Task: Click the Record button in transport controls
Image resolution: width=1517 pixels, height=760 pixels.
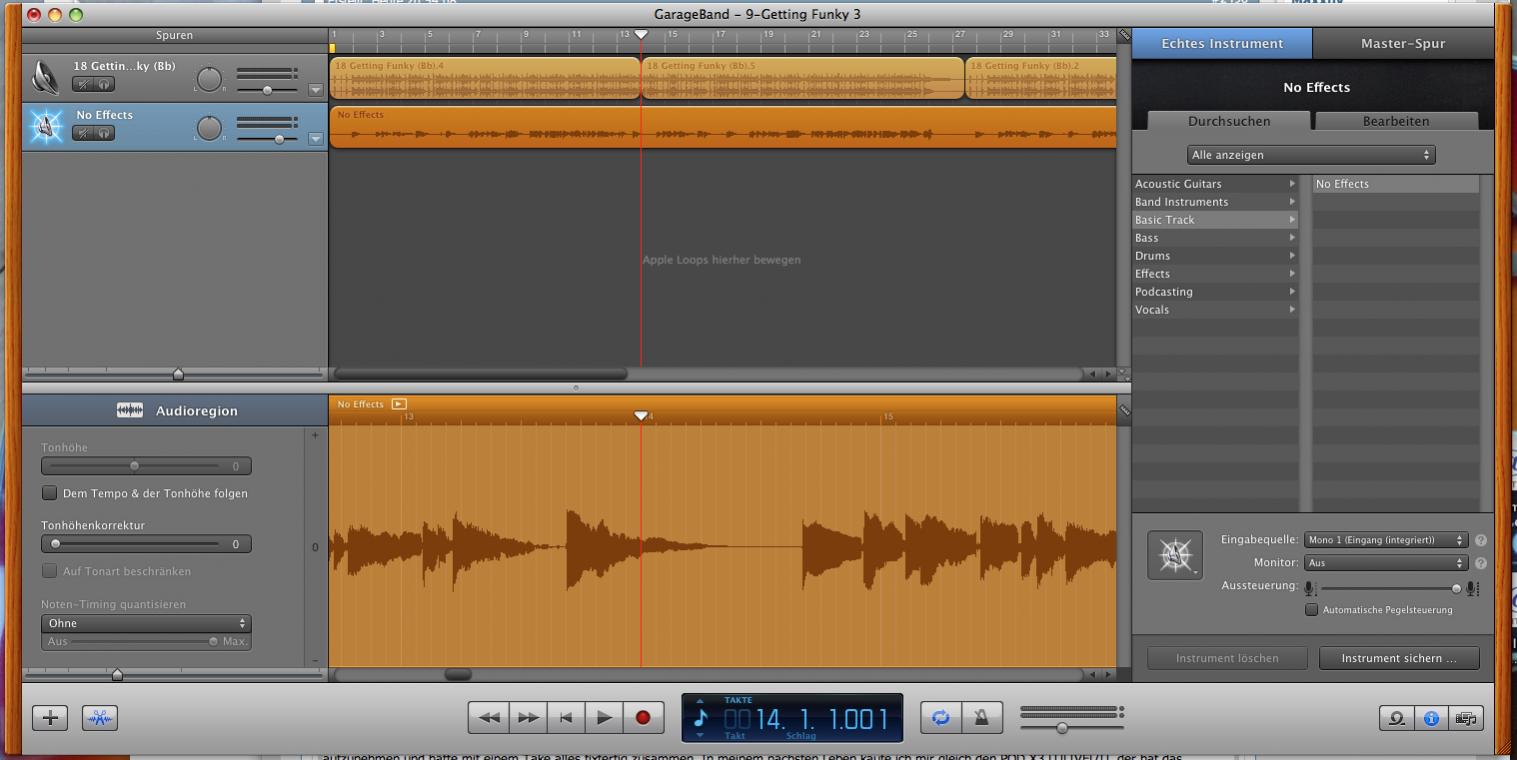Action: (x=643, y=717)
